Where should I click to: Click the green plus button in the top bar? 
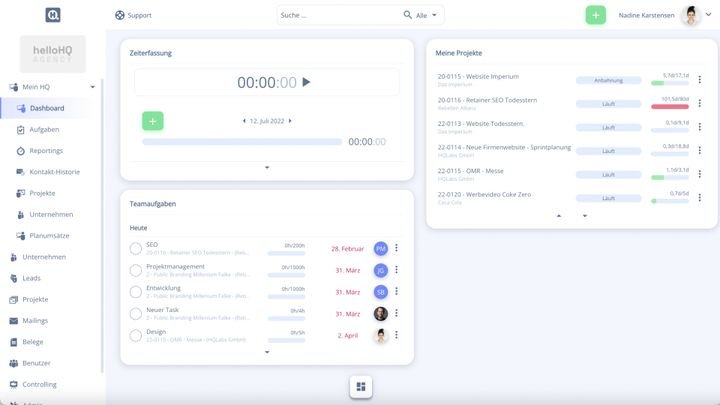(x=595, y=15)
